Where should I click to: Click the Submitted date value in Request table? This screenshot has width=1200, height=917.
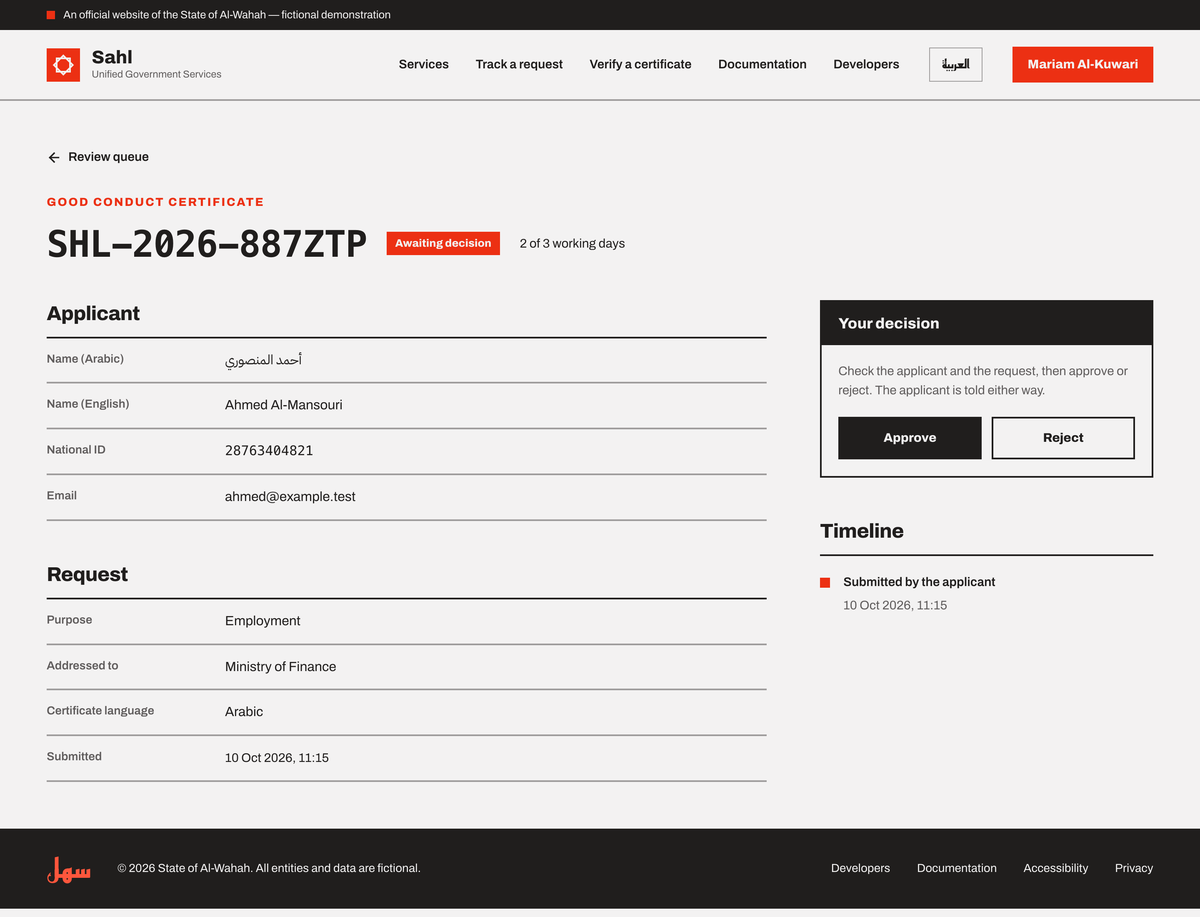[277, 758]
